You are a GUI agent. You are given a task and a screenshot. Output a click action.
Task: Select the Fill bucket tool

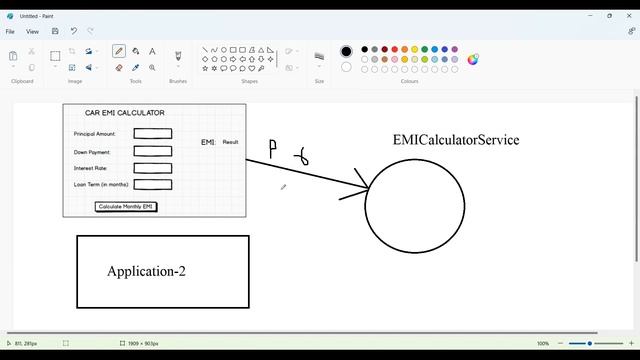point(136,51)
